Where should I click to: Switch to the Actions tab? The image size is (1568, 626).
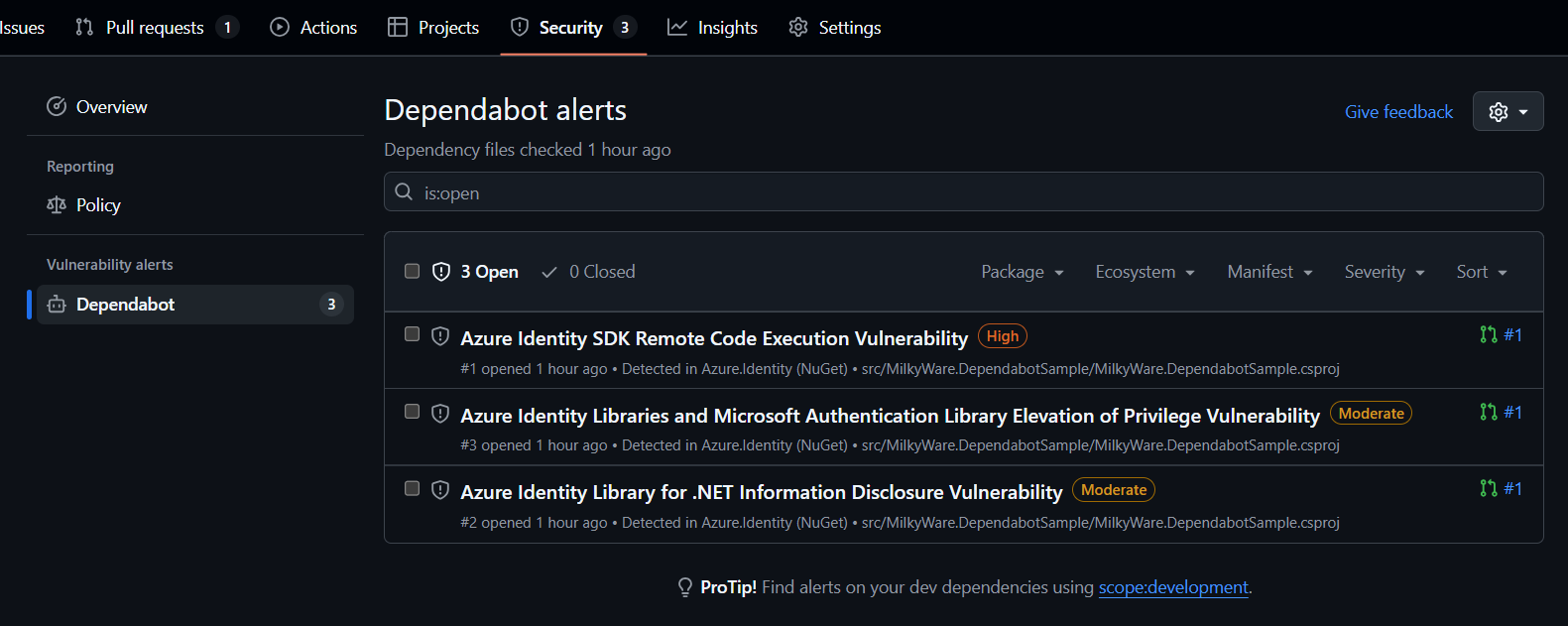[313, 28]
